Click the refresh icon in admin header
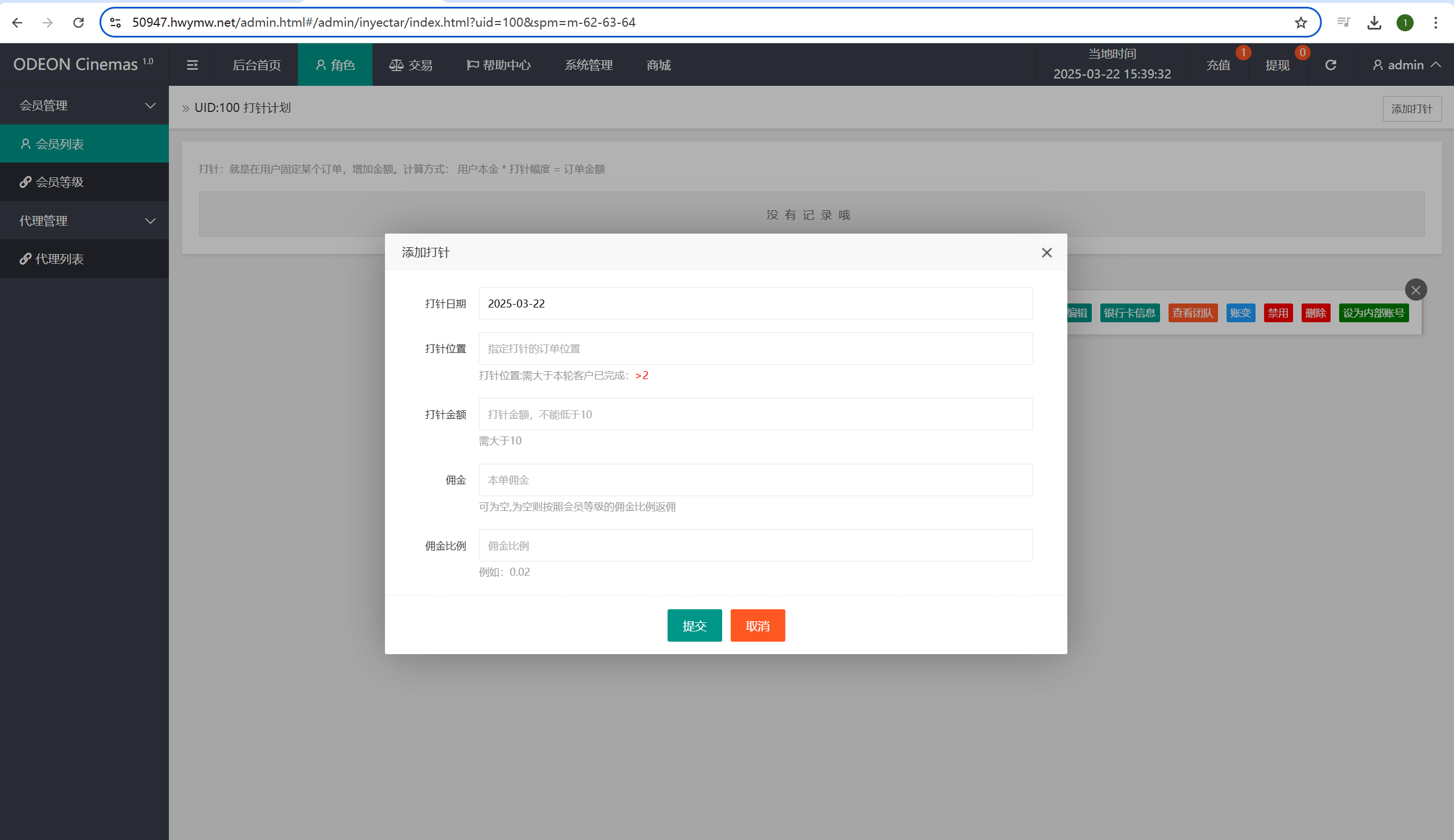This screenshot has height=840, width=1454. tap(1331, 65)
